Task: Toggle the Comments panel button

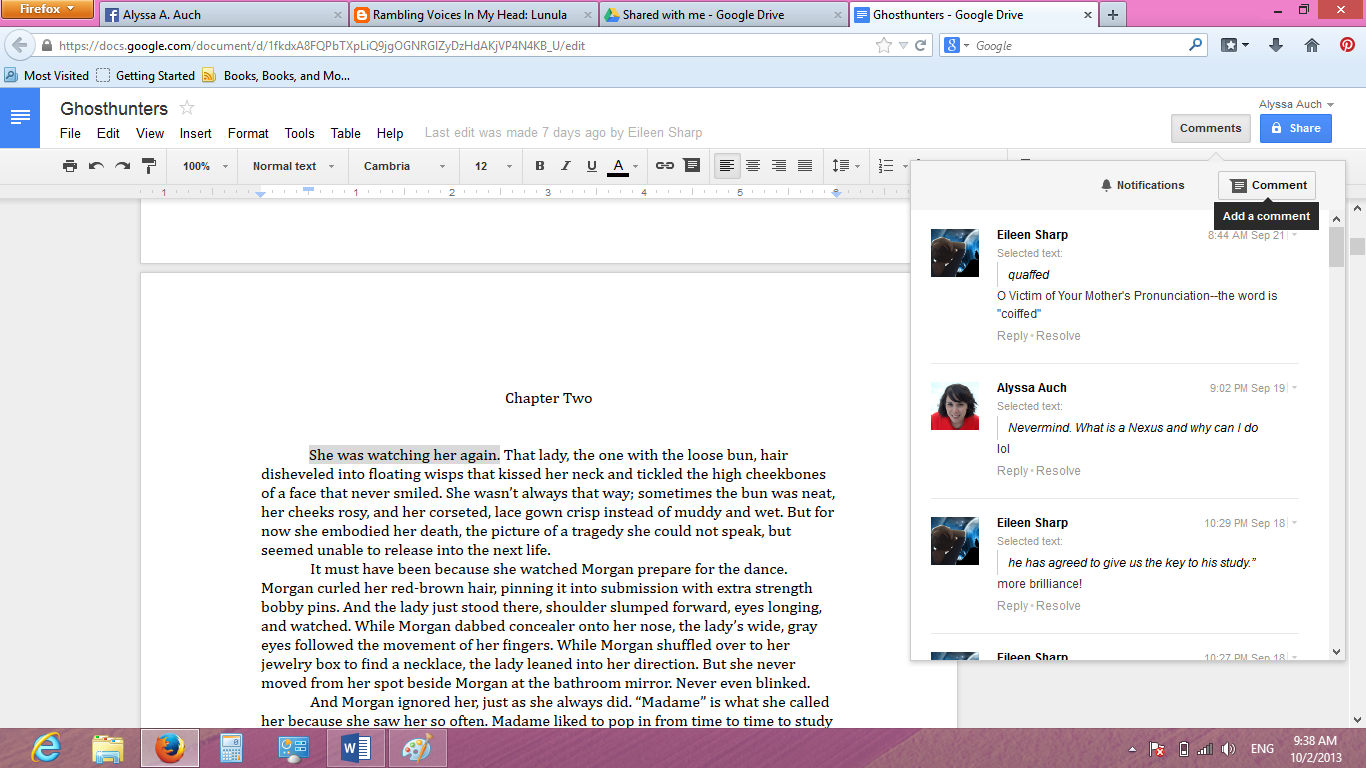Action: pyautogui.click(x=1210, y=128)
